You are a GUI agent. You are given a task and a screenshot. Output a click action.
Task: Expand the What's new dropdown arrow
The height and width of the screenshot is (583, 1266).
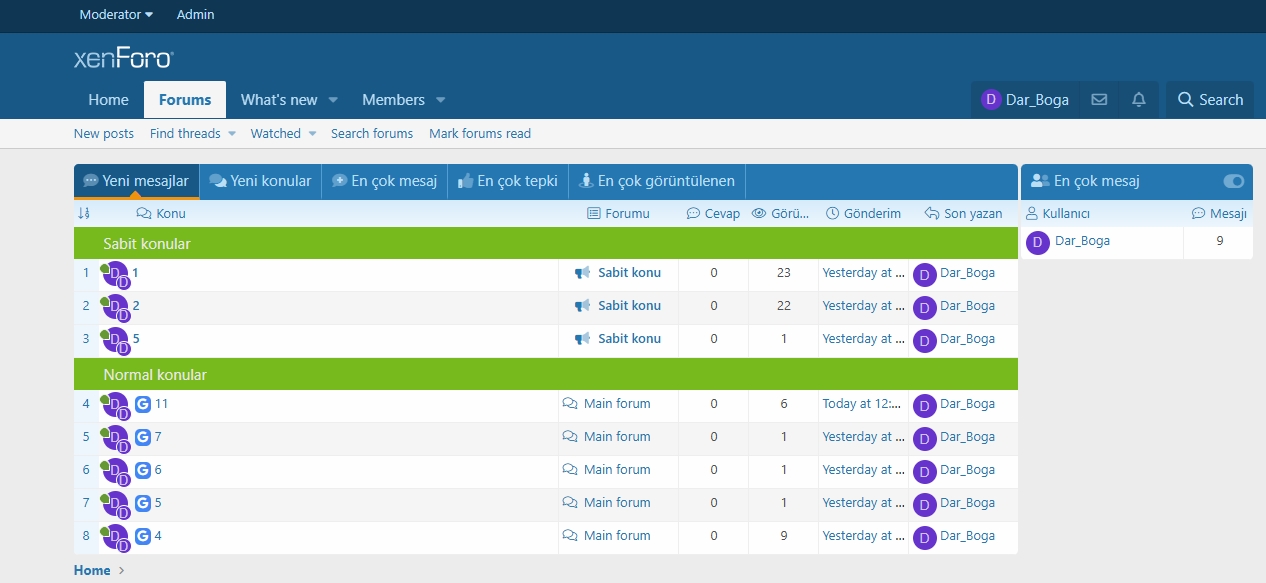tap(333, 100)
